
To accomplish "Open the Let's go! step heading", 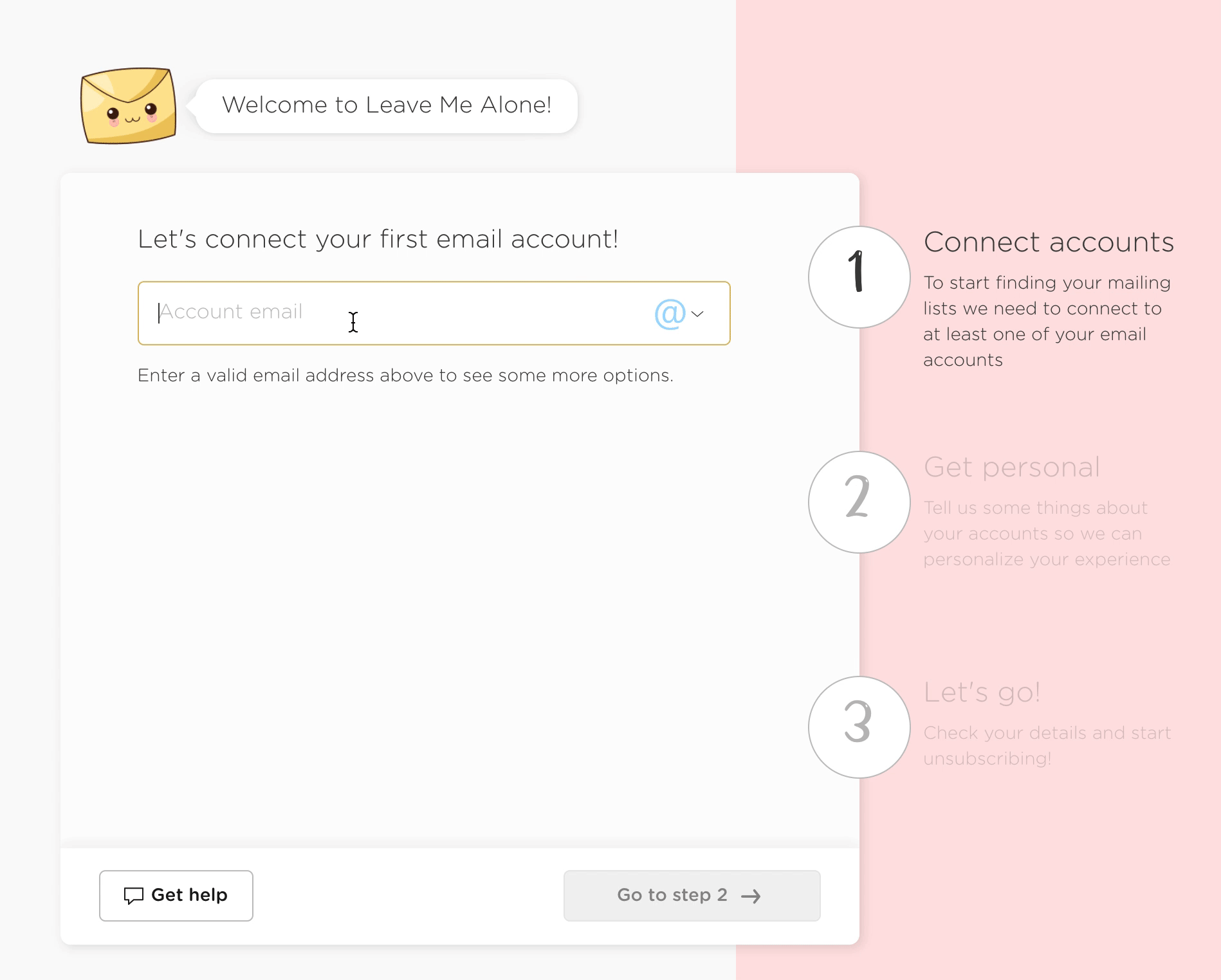I will point(982,693).
